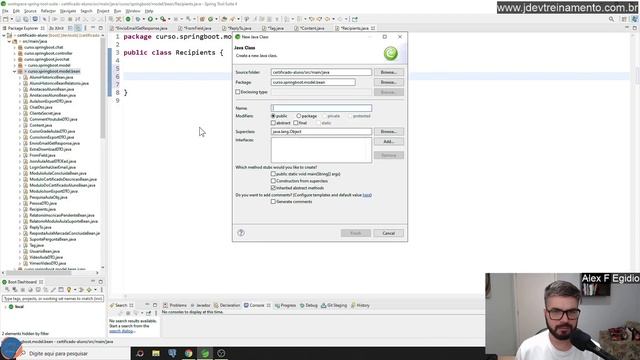Click the Debug bug toolbar icon

(x=138, y=19)
